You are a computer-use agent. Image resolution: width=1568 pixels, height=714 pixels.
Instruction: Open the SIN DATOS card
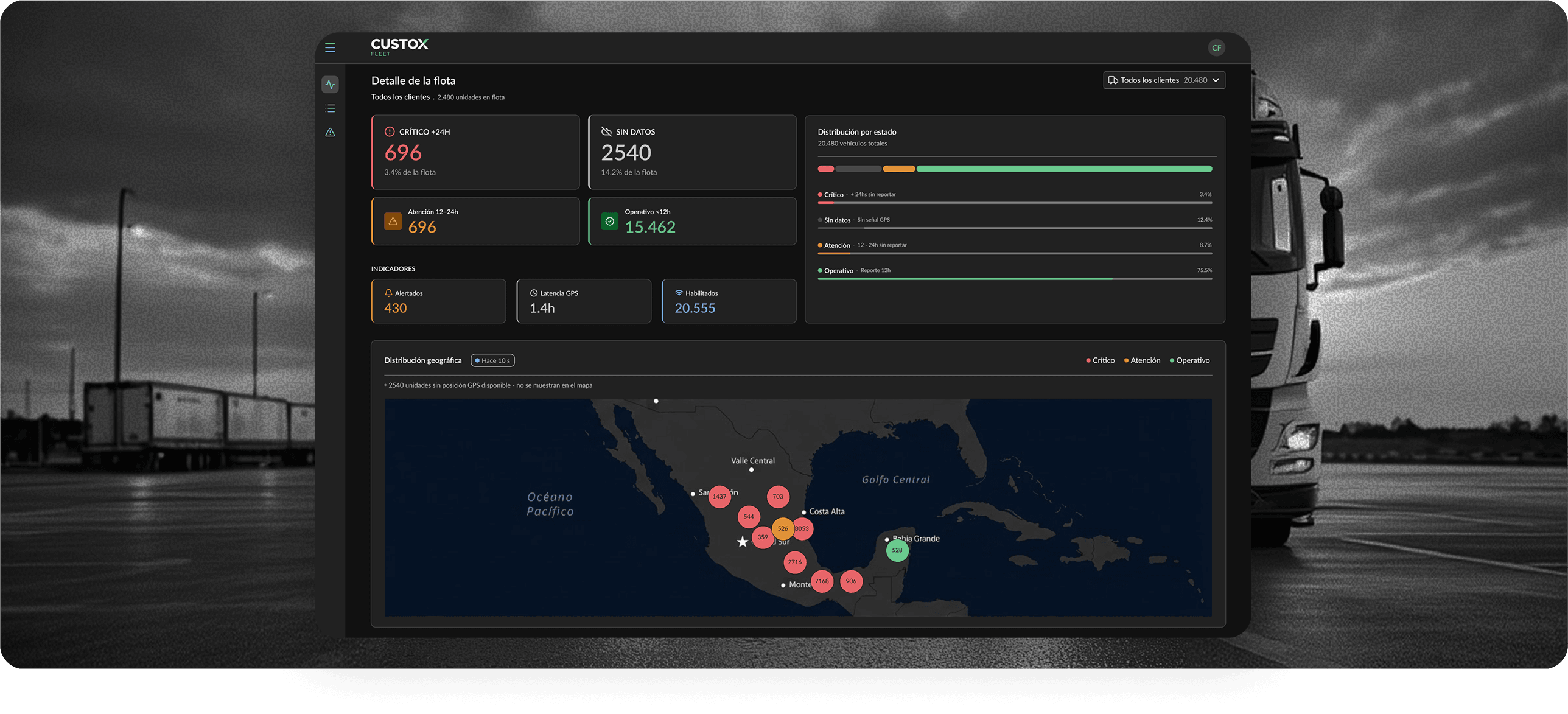692,152
